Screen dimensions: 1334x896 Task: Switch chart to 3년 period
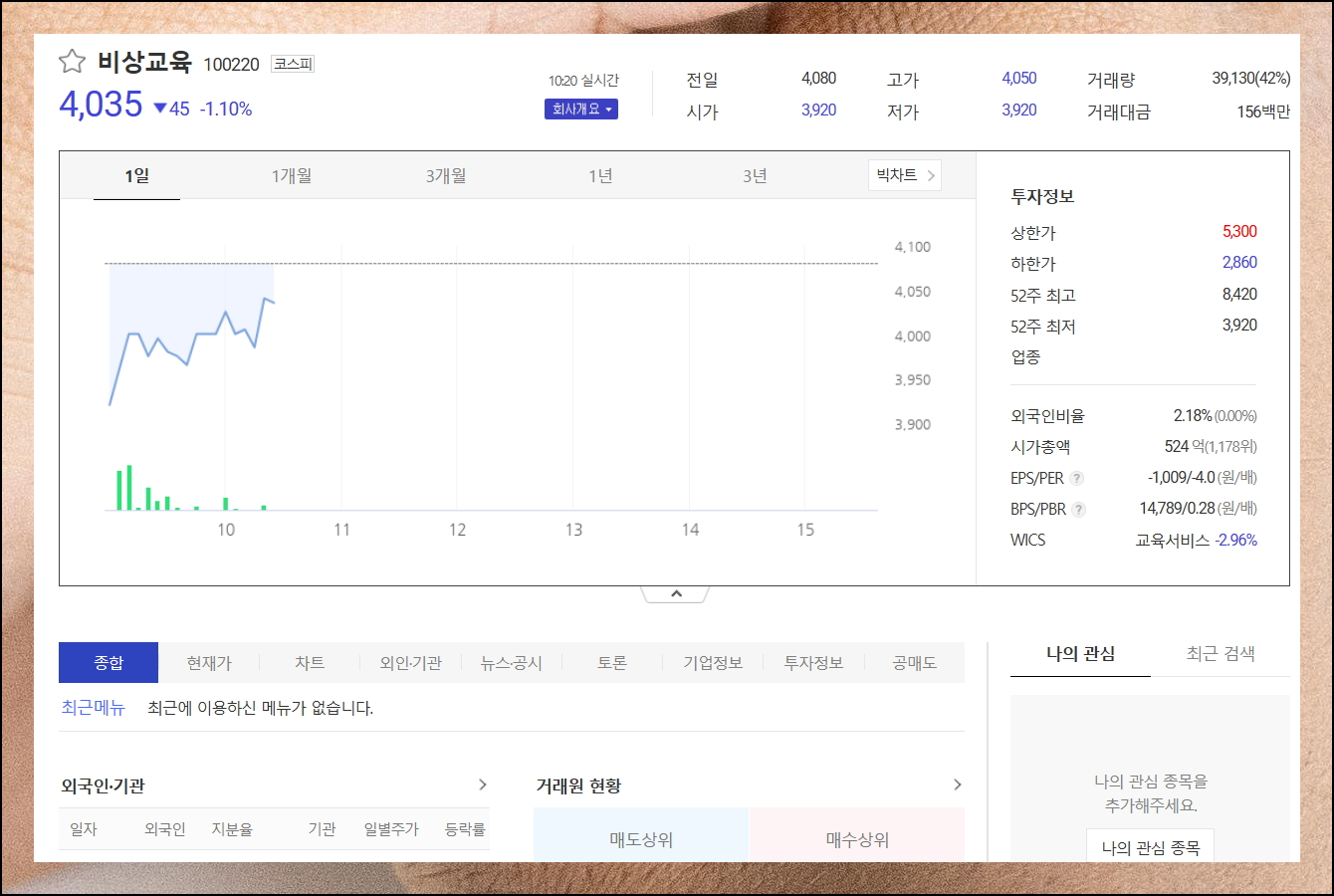tap(755, 175)
